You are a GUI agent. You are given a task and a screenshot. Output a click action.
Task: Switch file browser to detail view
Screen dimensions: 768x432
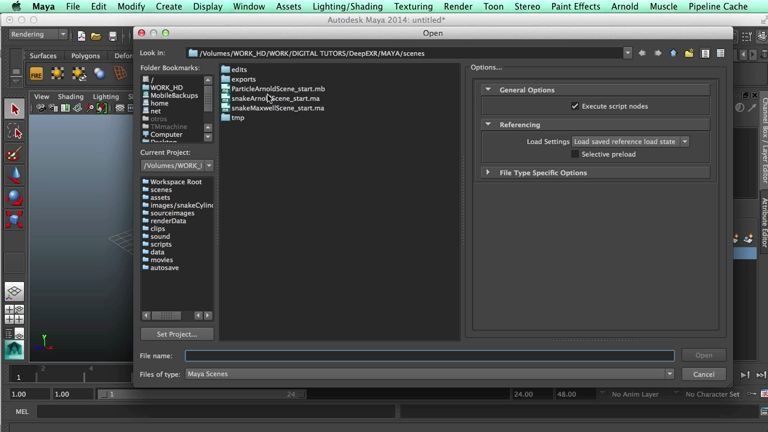point(720,53)
